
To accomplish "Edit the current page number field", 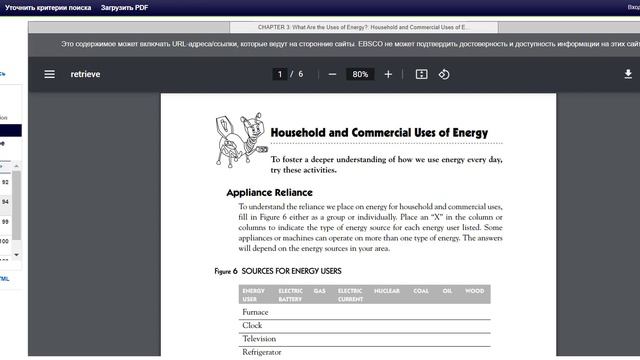I will coord(280,74).
